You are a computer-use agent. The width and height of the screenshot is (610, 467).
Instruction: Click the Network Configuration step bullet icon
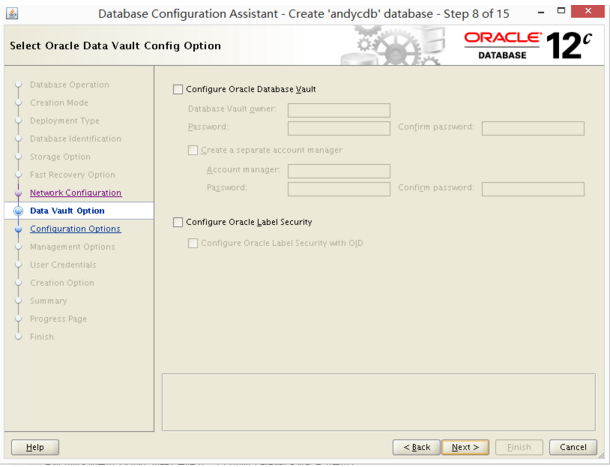[18, 193]
